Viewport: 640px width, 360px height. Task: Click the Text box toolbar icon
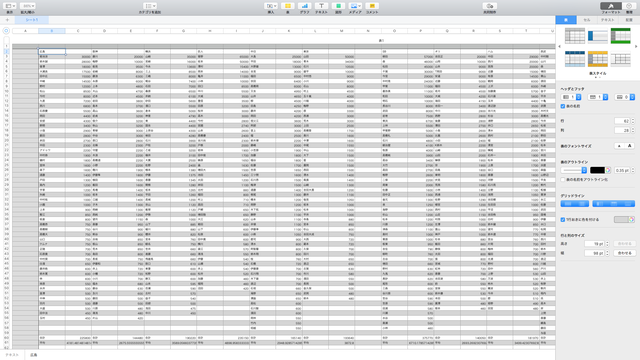click(x=321, y=6)
